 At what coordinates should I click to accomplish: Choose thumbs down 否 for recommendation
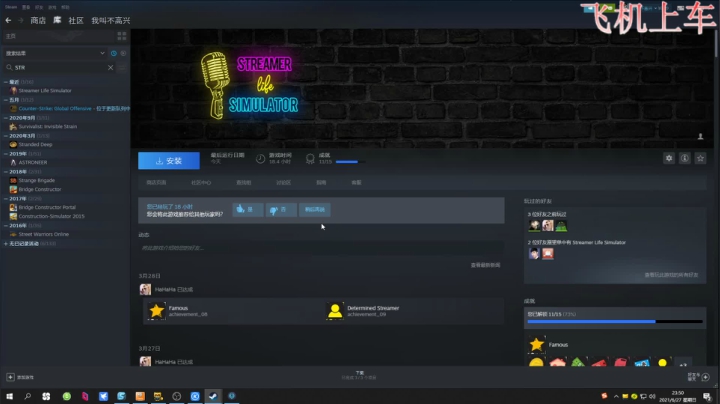point(281,210)
